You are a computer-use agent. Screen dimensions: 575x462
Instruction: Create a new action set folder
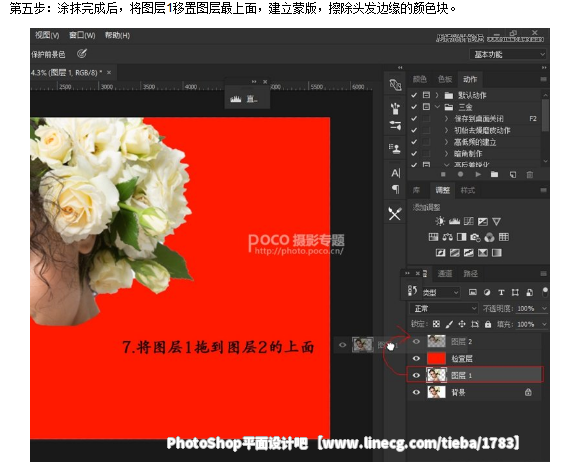coord(495,175)
